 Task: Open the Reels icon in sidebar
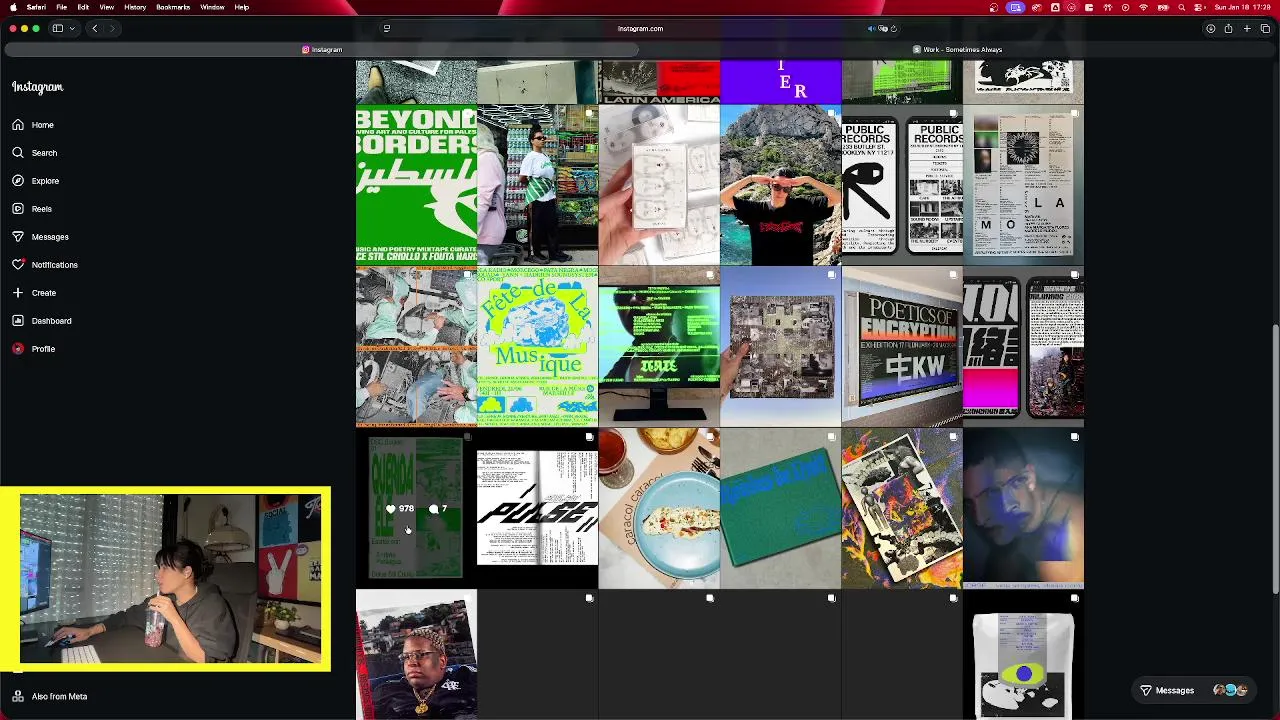pos(18,209)
